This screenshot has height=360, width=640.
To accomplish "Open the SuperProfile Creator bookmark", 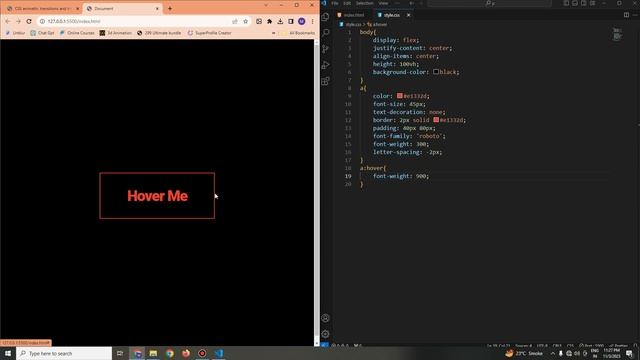I will pyautogui.click(x=209, y=33).
